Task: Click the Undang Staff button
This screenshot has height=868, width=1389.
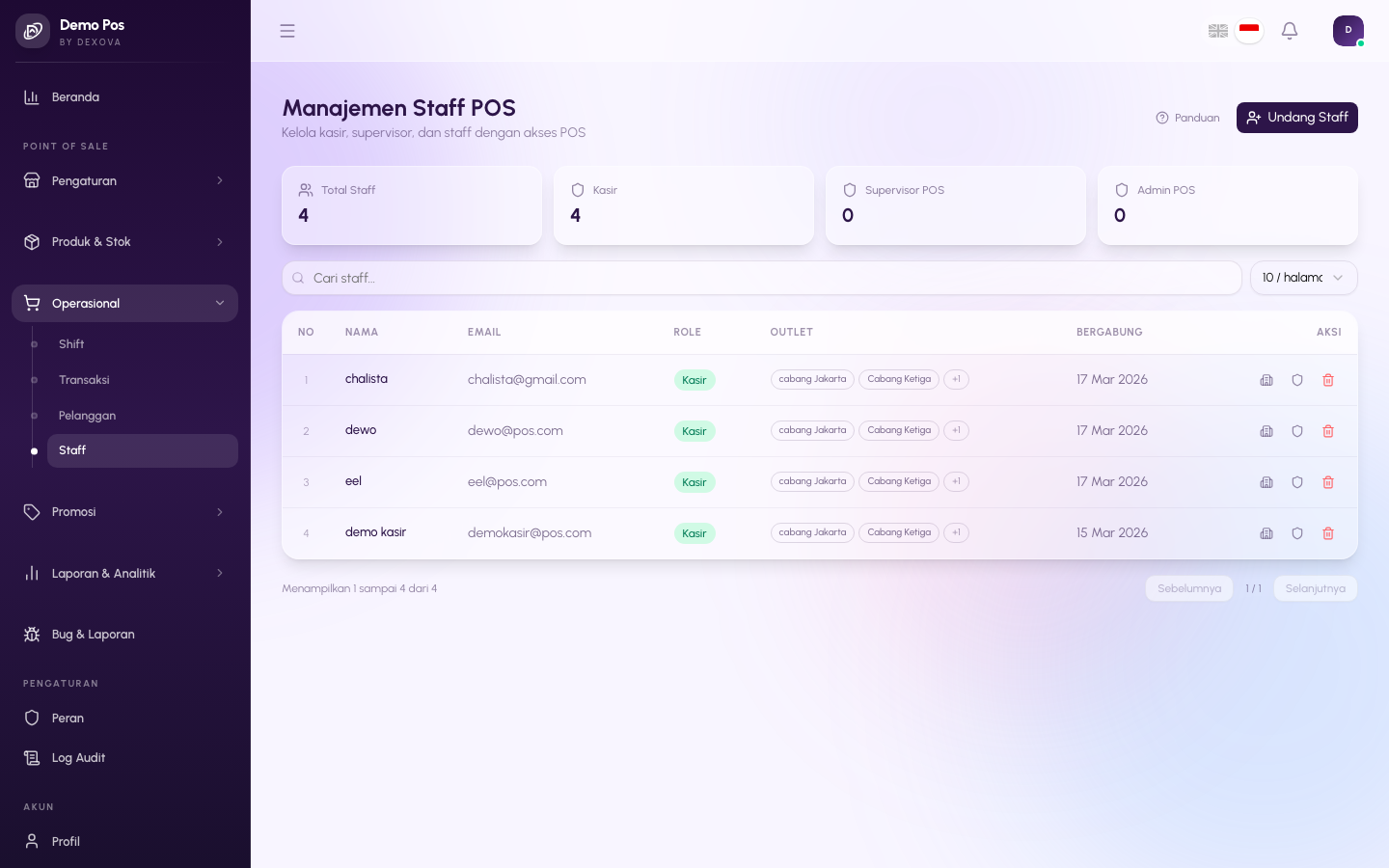Action: click(1297, 118)
